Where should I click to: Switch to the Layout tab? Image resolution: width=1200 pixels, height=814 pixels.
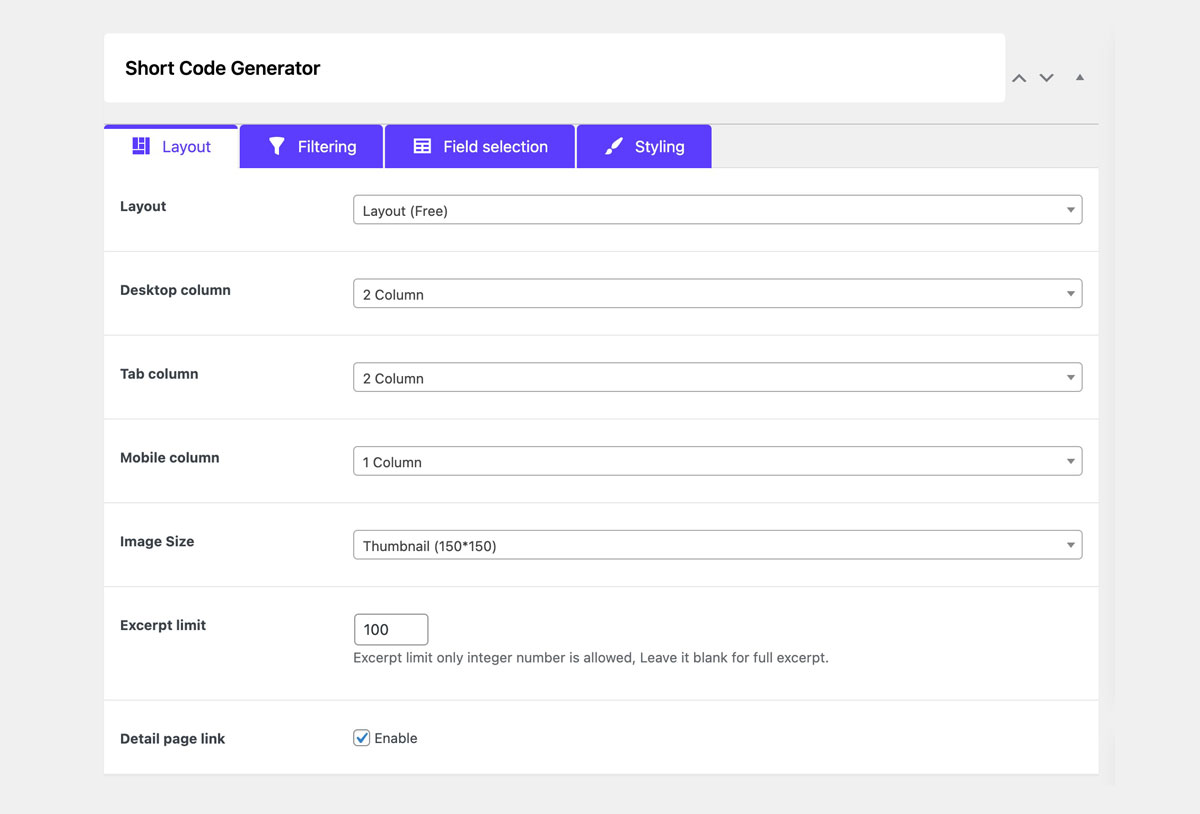171,146
